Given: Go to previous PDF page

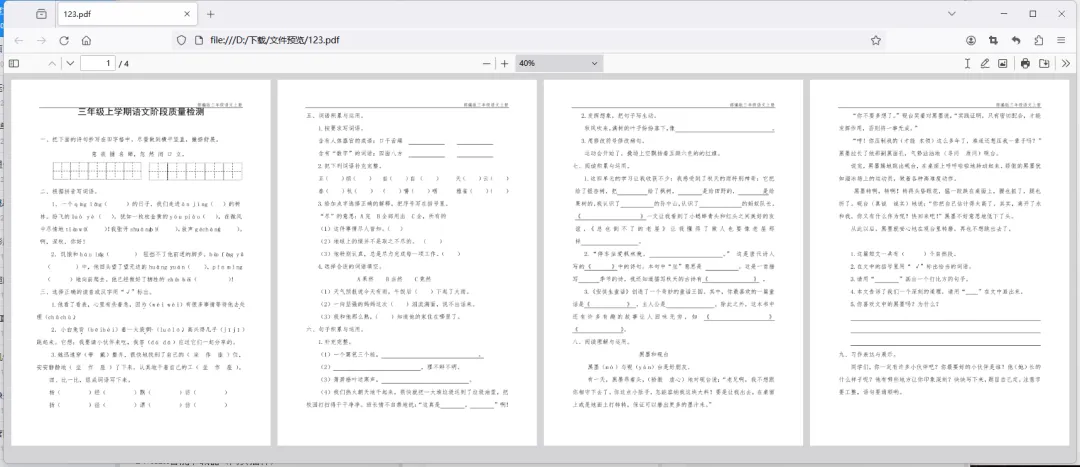Looking at the screenshot, I should click(x=52, y=63).
